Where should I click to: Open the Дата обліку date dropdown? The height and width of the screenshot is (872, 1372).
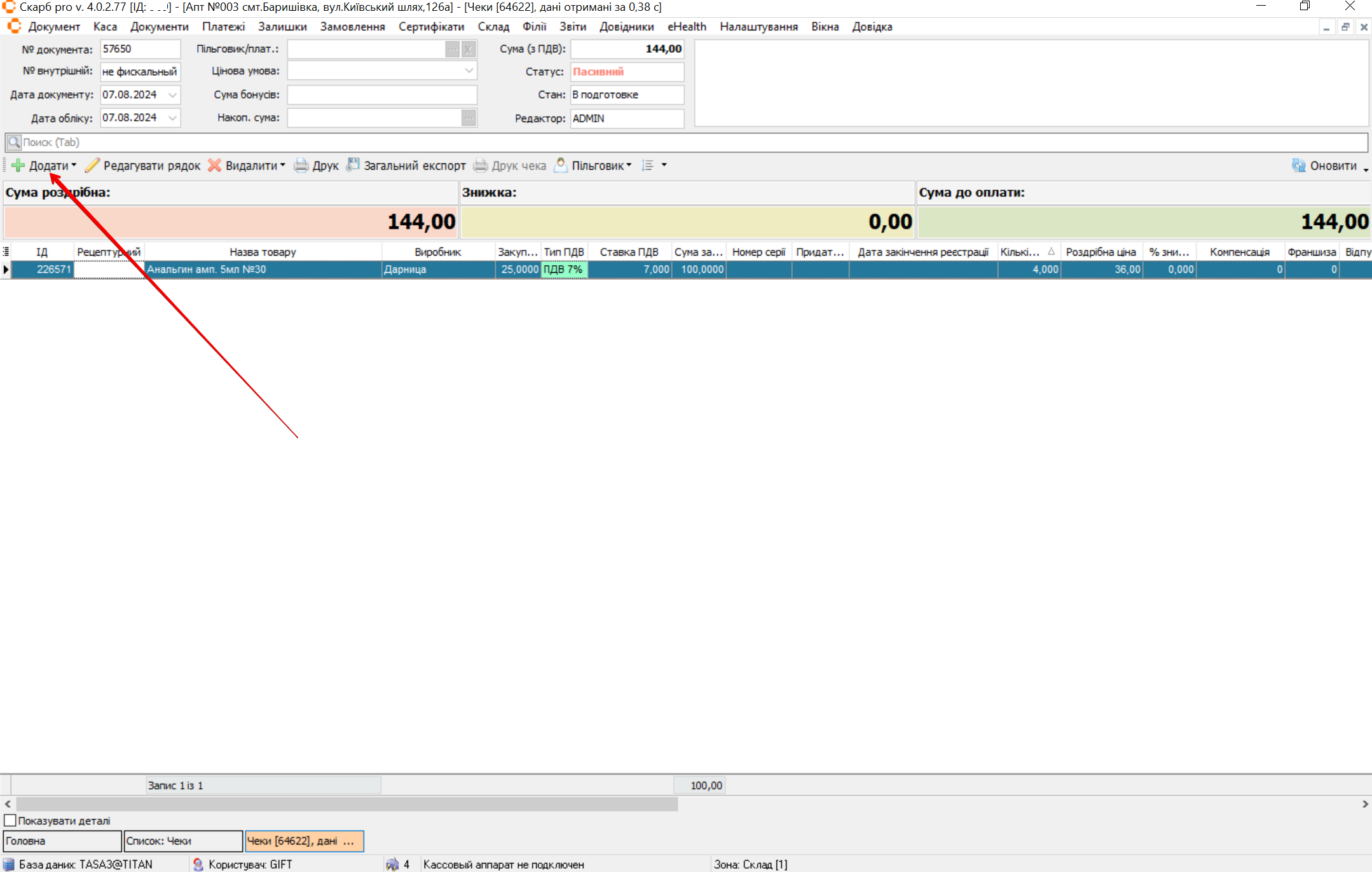(x=172, y=118)
